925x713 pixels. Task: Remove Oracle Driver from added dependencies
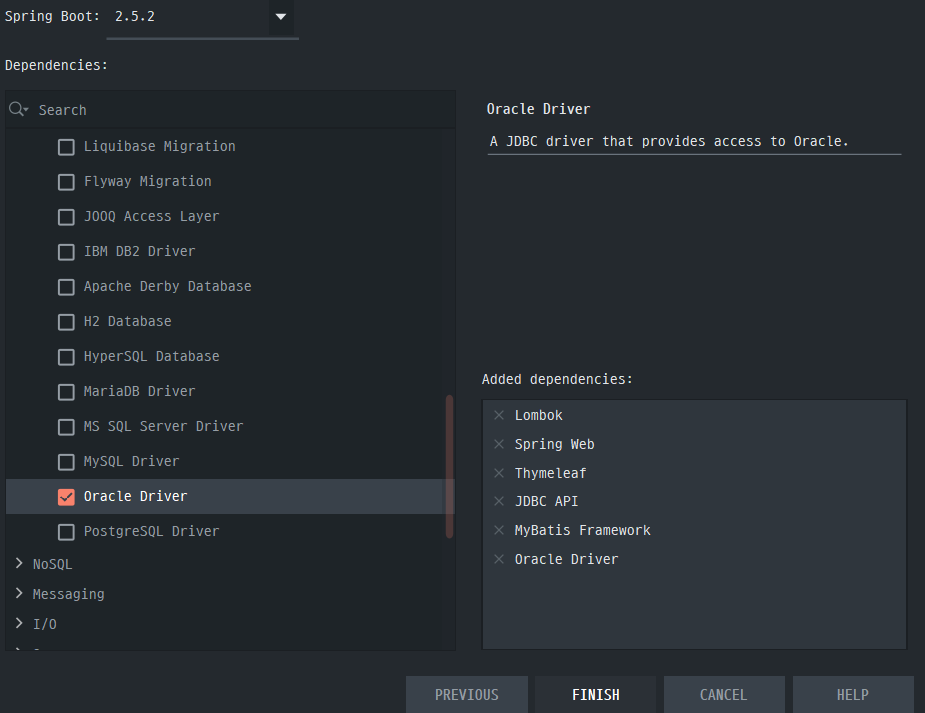click(499, 559)
